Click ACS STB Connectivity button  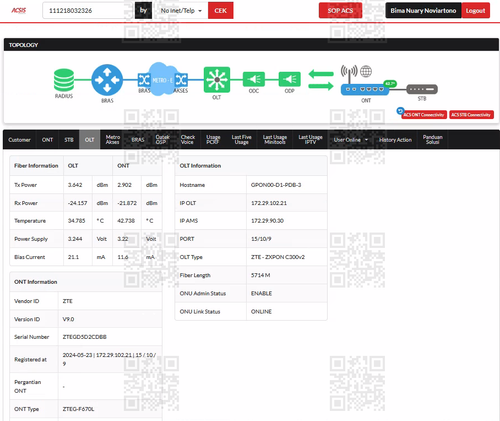tap(471, 115)
